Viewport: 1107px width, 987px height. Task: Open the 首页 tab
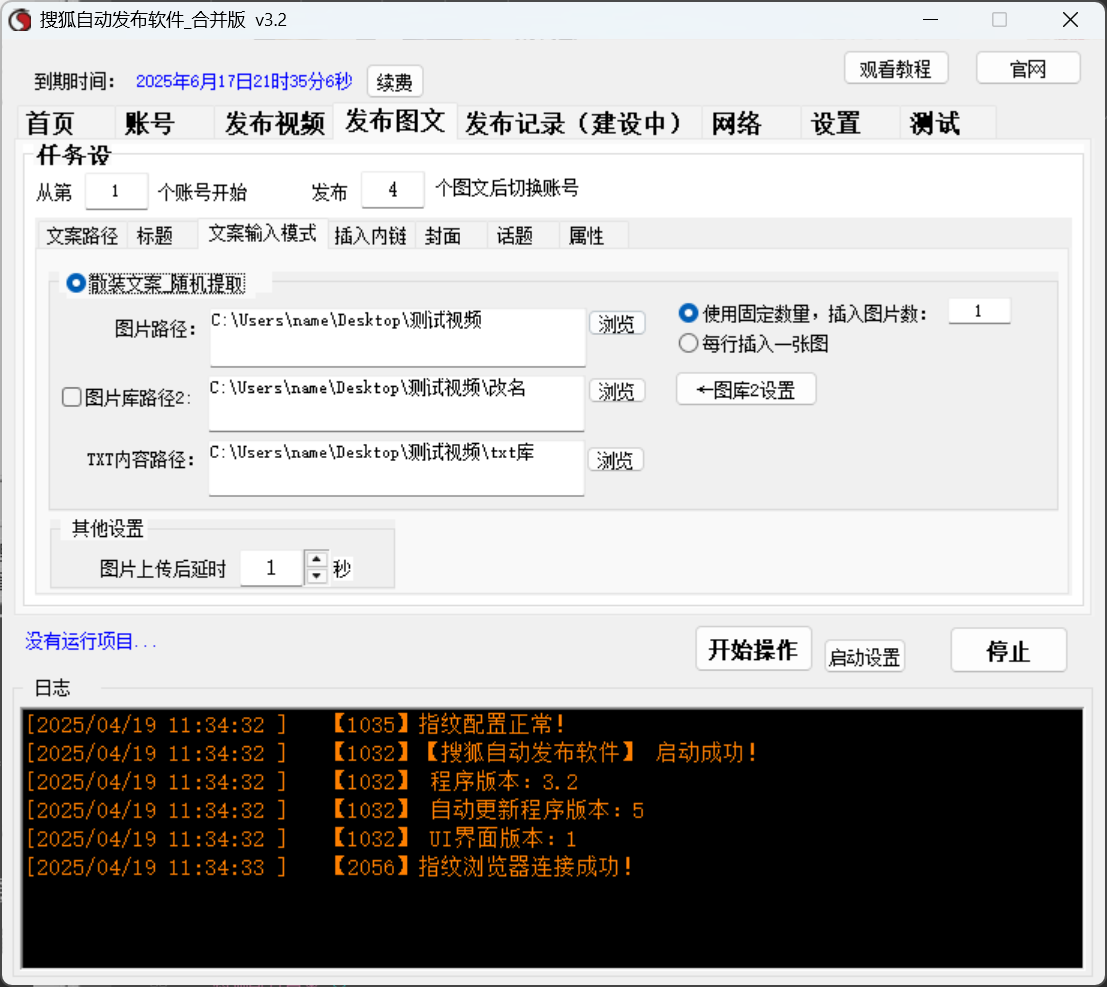coord(65,123)
